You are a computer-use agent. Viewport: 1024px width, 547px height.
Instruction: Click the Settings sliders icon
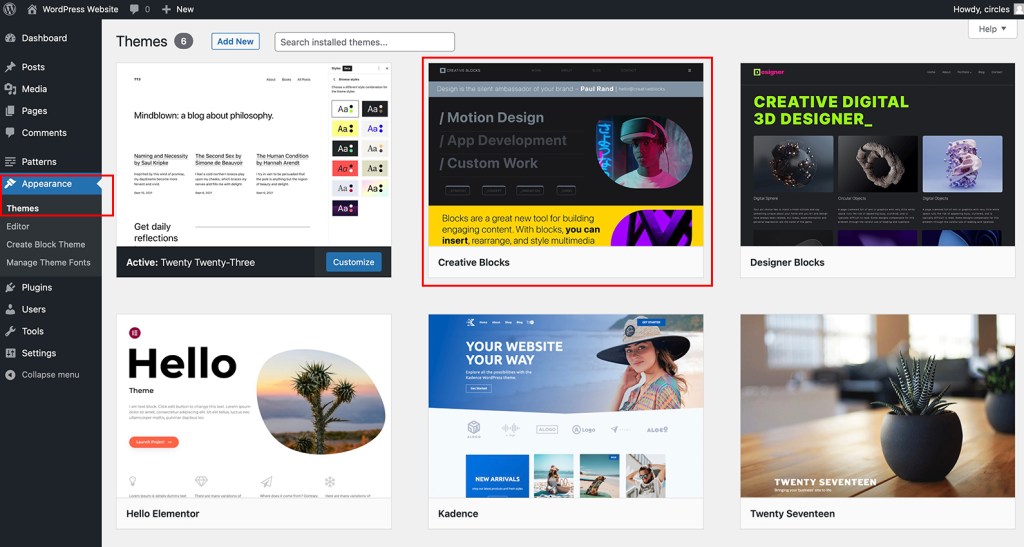(x=10, y=353)
